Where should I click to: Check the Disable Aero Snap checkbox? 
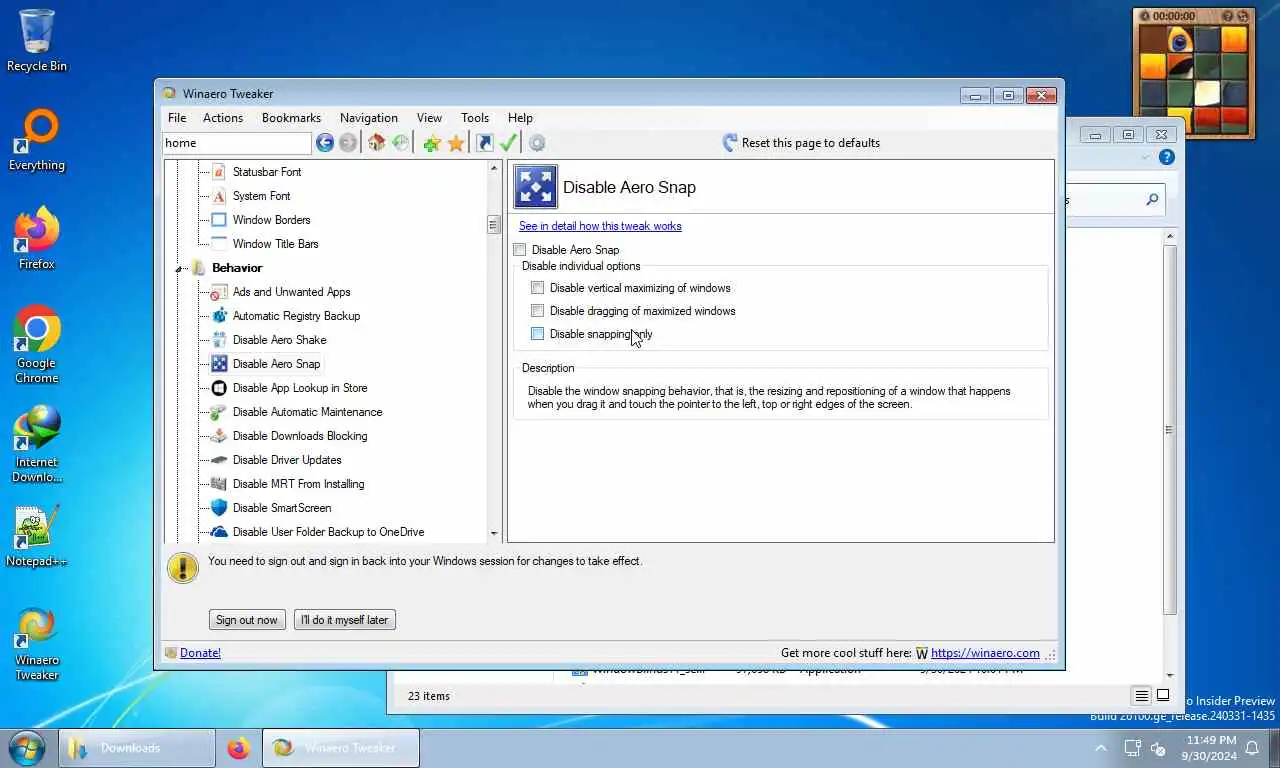tap(519, 250)
